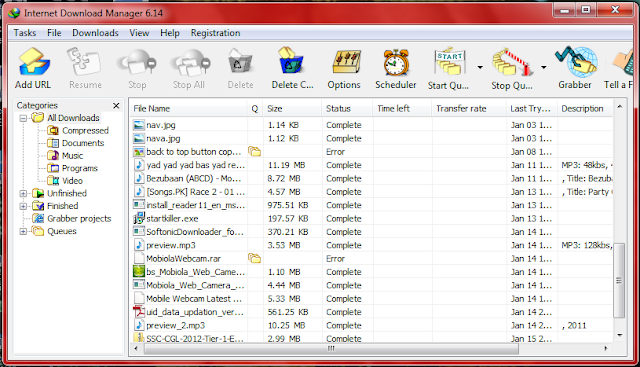
Task: Click the Delete toolbar icon
Action: click(x=240, y=62)
